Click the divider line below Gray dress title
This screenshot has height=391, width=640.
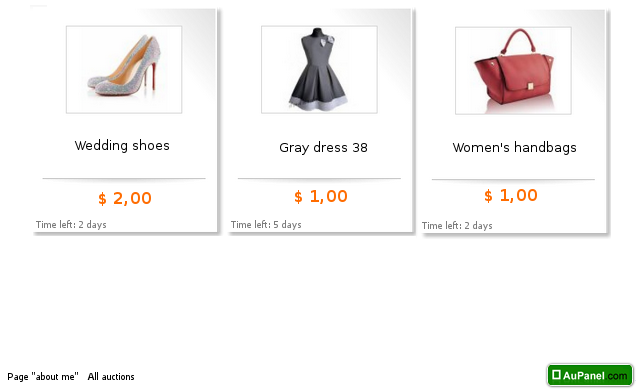pos(319,178)
